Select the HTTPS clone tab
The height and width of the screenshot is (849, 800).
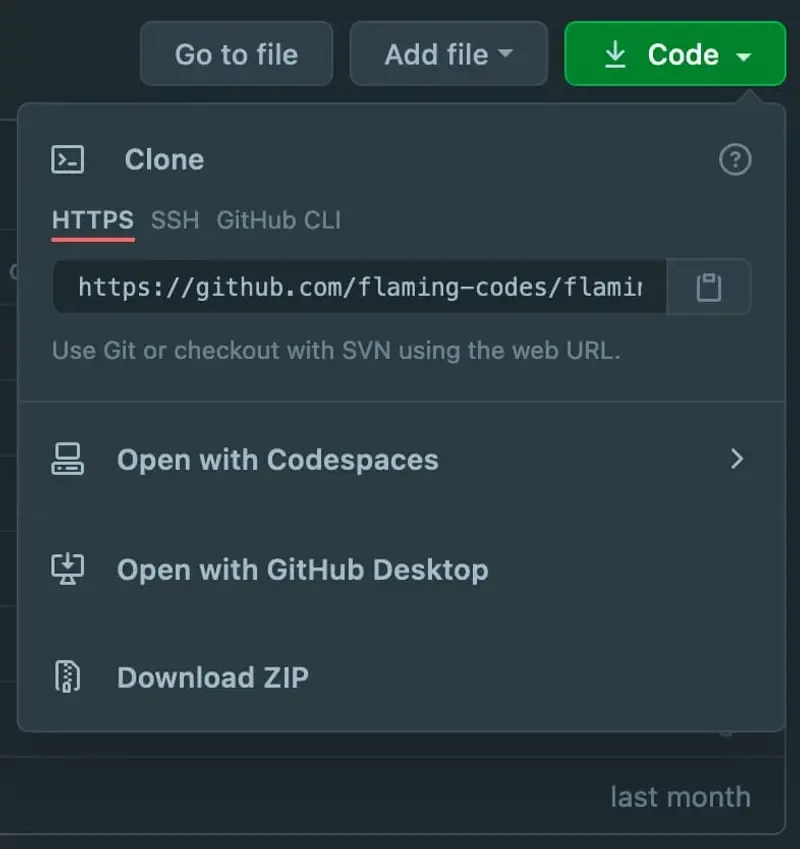[x=93, y=220]
